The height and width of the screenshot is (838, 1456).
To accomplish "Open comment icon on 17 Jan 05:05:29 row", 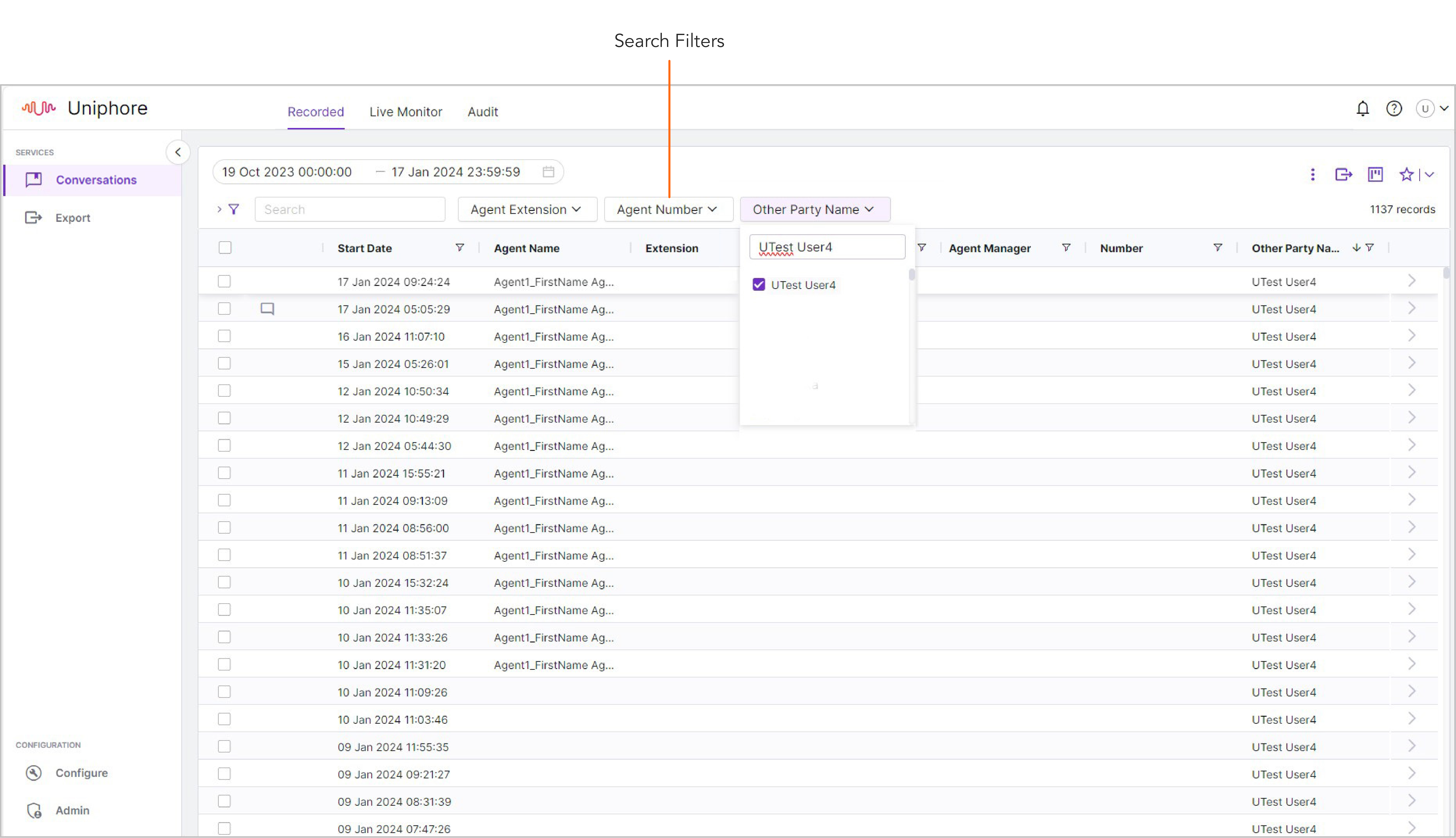I will click(x=267, y=309).
